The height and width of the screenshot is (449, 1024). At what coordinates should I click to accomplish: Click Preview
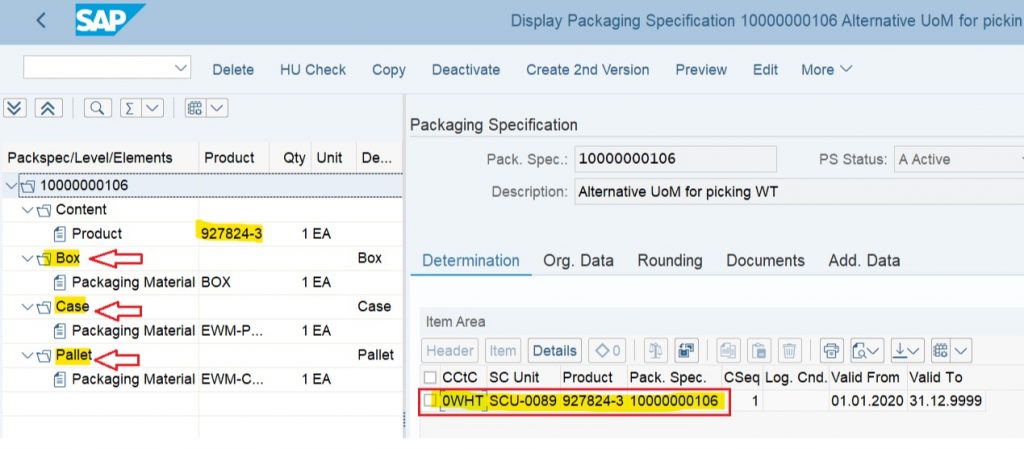coord(701,70)
